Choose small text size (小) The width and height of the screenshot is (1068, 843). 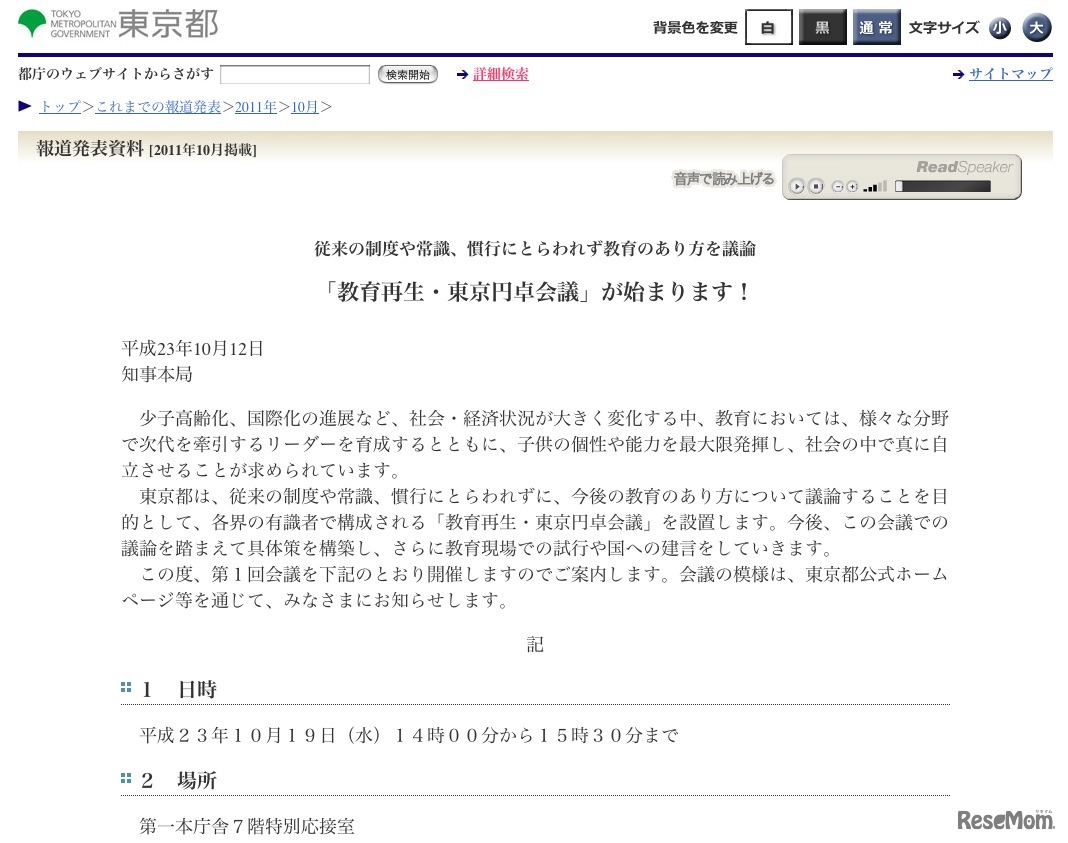coord(1000,28)
